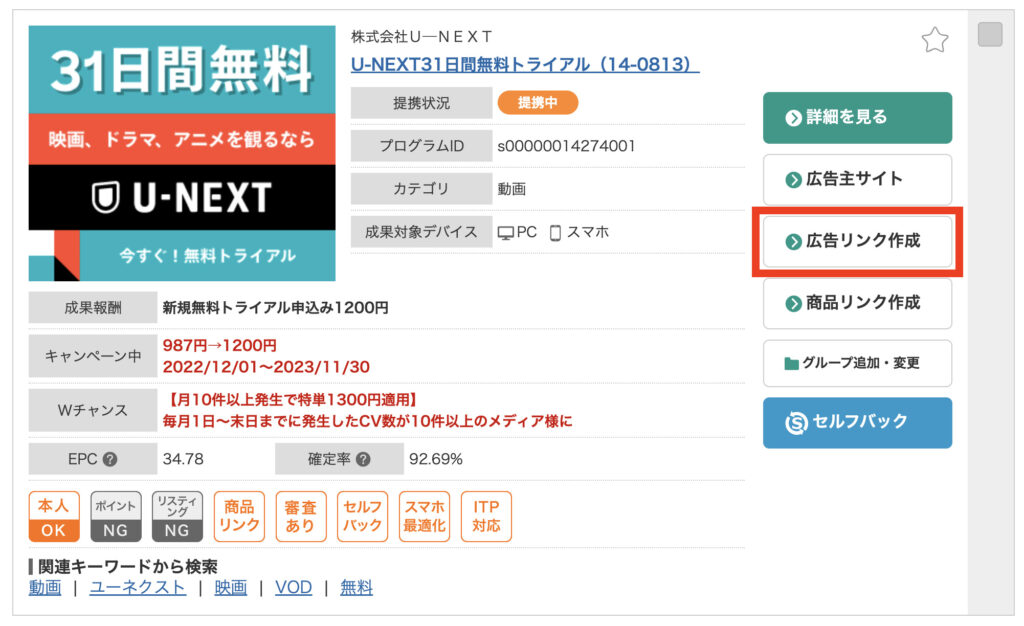Open 商品リンク作成 product link creation
The height and width of the screenshot is (626, 1024).
coord(857,303)
